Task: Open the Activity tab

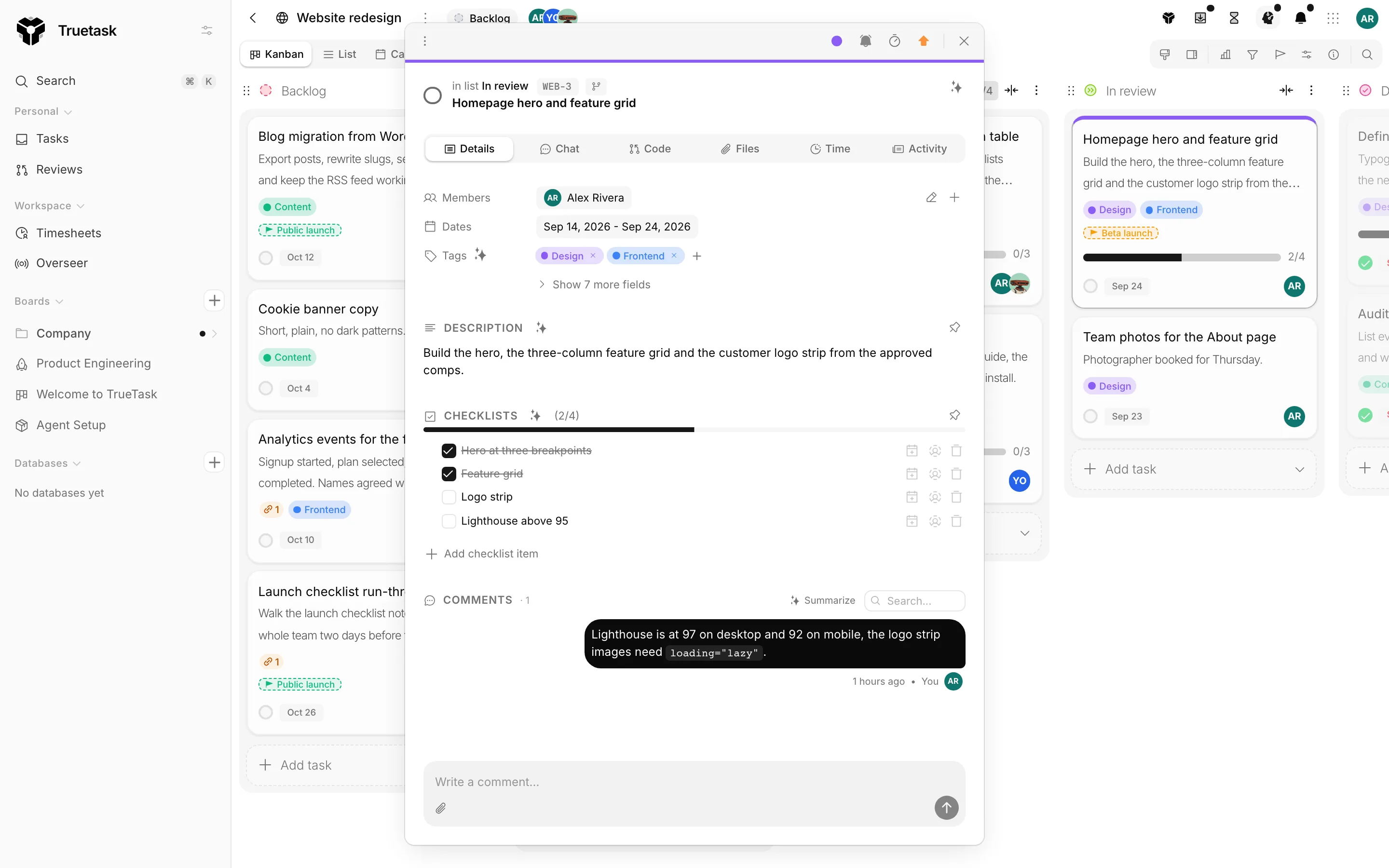Action: pos(920,149)
